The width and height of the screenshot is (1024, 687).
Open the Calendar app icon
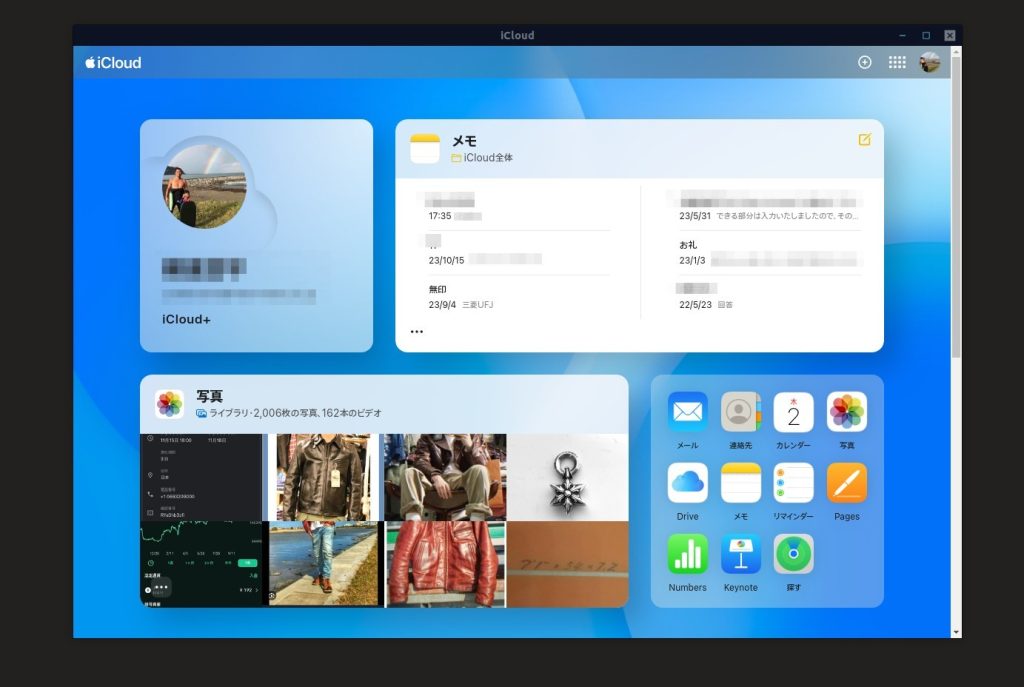(x=793, y=412)
